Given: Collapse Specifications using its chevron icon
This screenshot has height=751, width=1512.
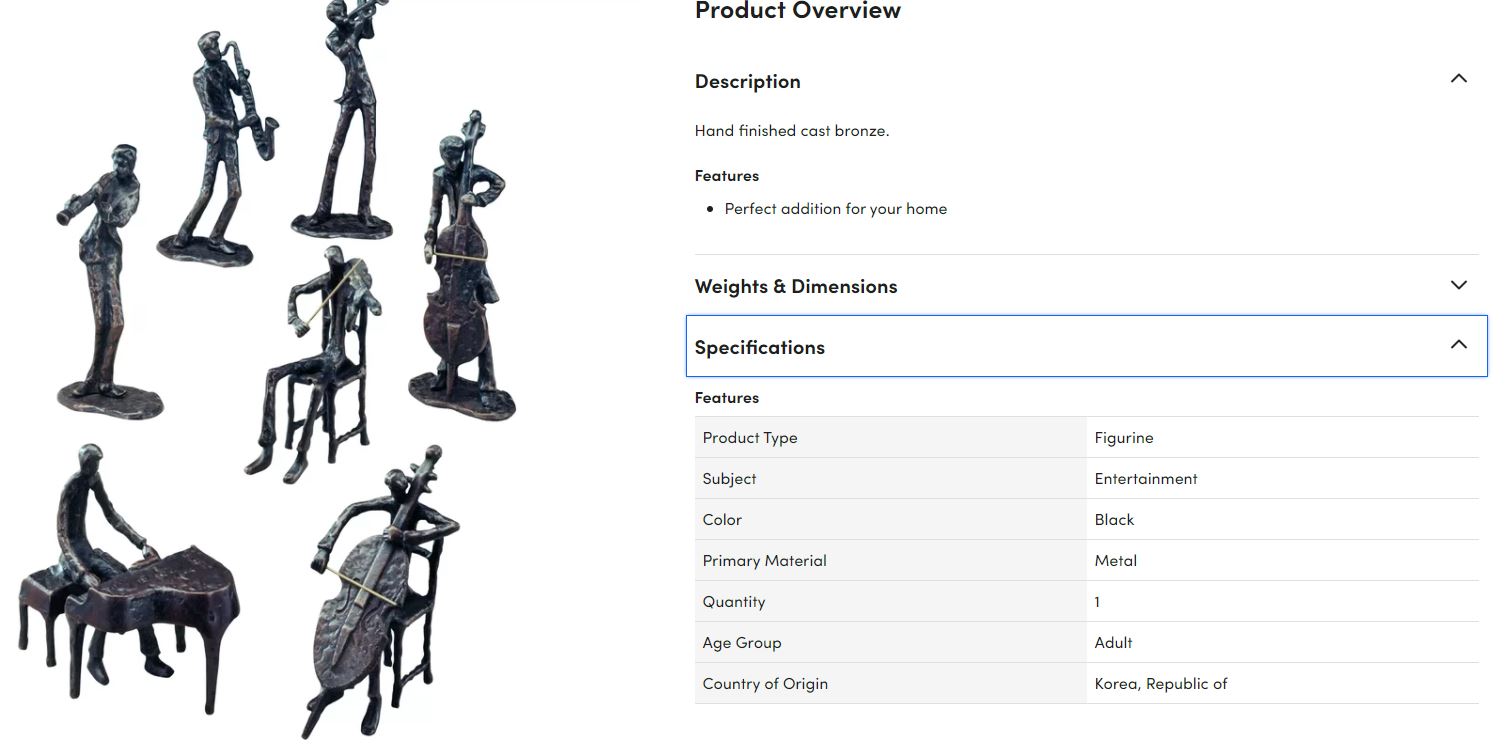Looking at the screenshot, I should pos(1458,345).
